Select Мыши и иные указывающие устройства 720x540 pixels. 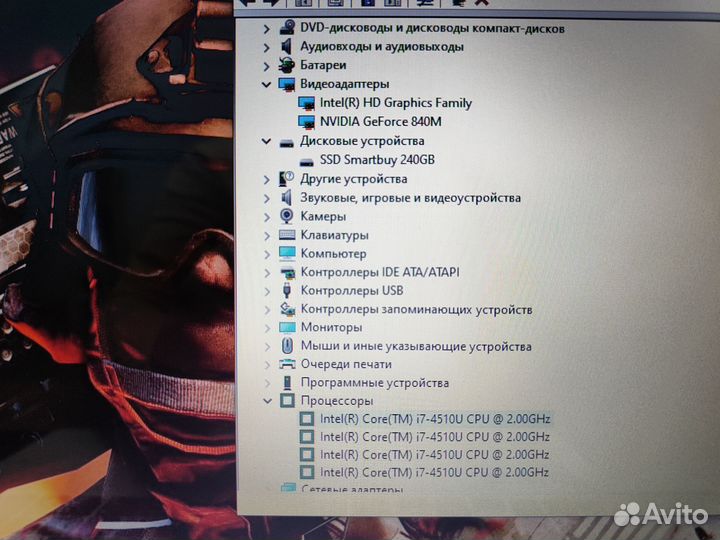(416, 346)
